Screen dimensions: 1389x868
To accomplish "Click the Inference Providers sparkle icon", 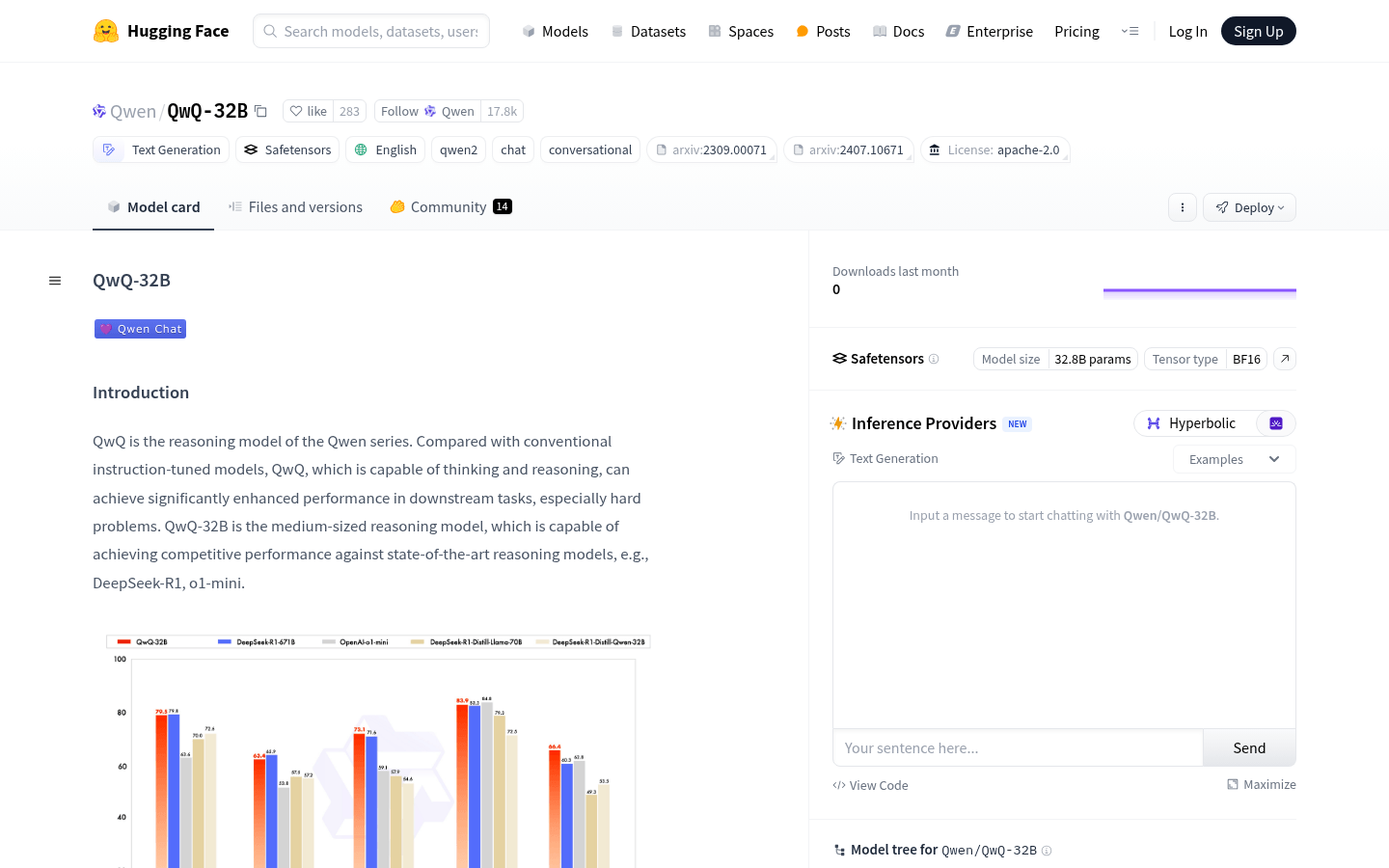I will 838,423.
